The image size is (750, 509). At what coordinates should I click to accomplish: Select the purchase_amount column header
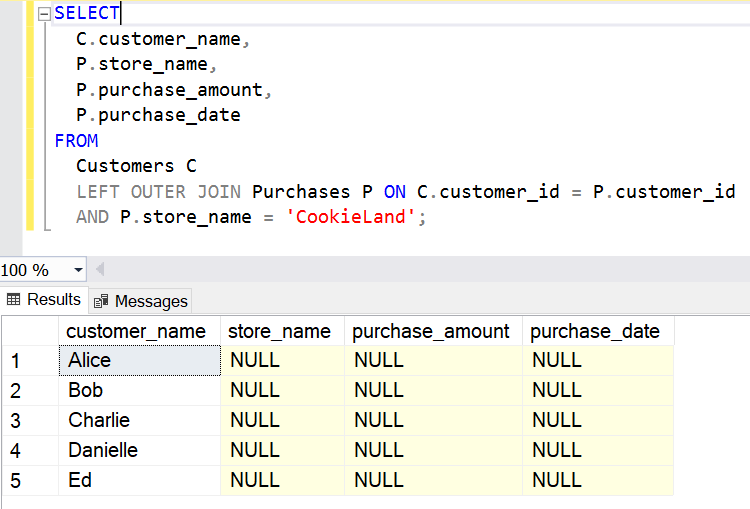432,331
